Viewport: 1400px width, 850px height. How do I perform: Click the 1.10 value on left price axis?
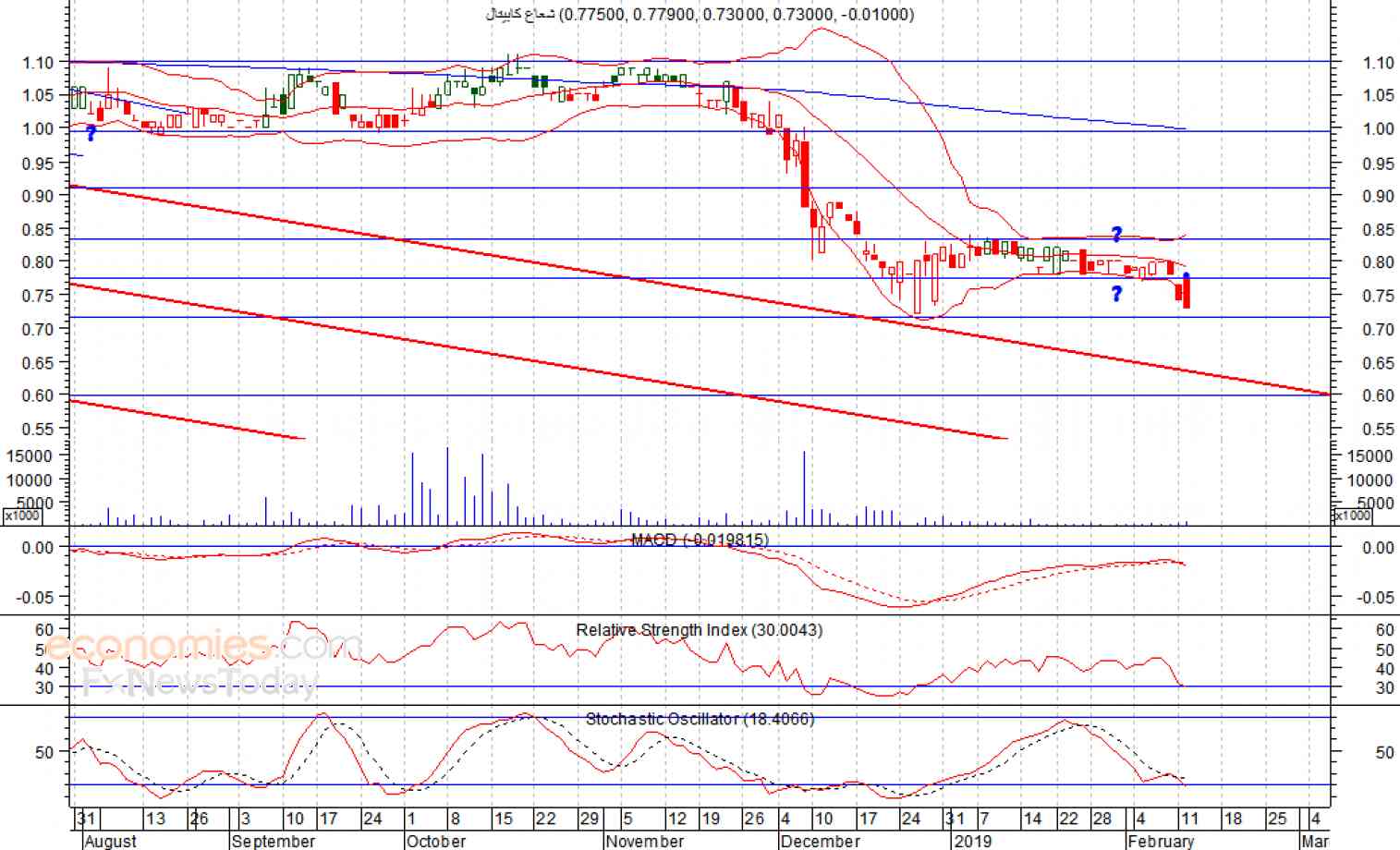tap(38, 63)
